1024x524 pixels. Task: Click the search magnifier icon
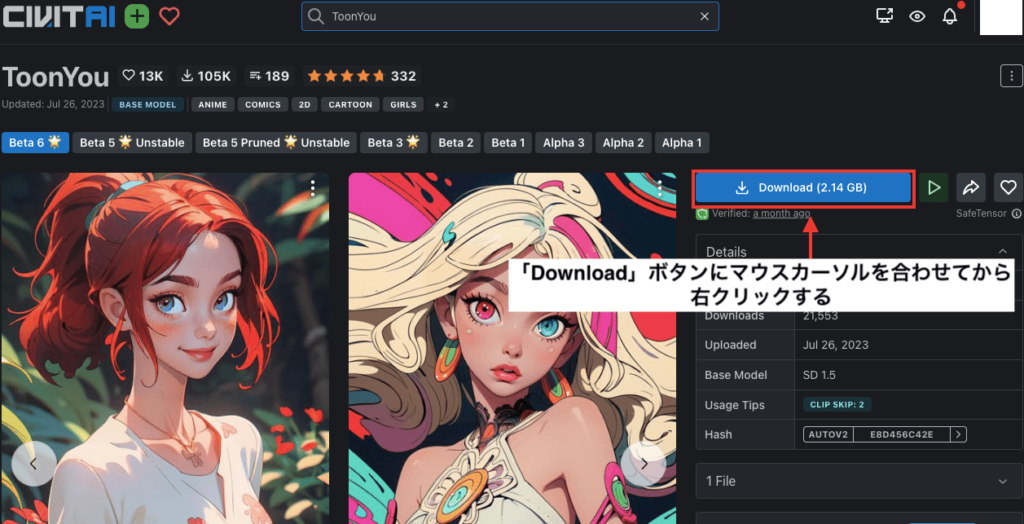(x=316, y=16)
